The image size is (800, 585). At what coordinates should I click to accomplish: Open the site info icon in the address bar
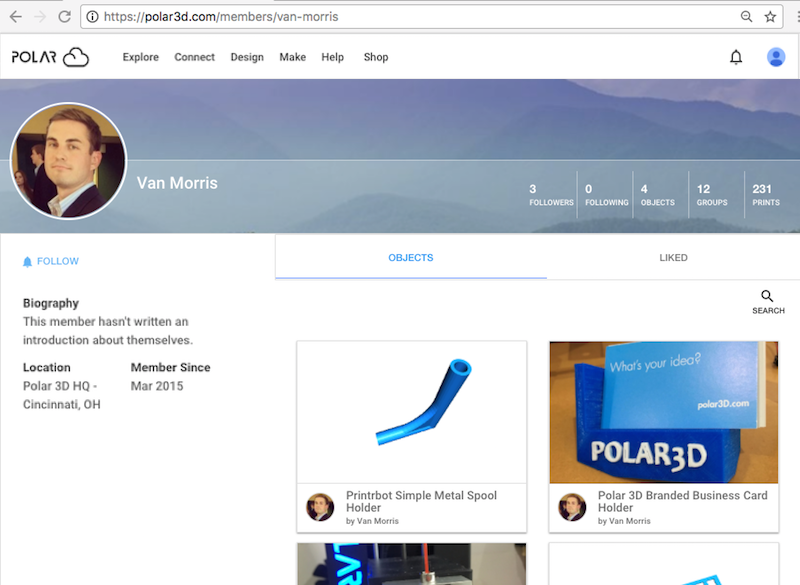tap(92, 17)
